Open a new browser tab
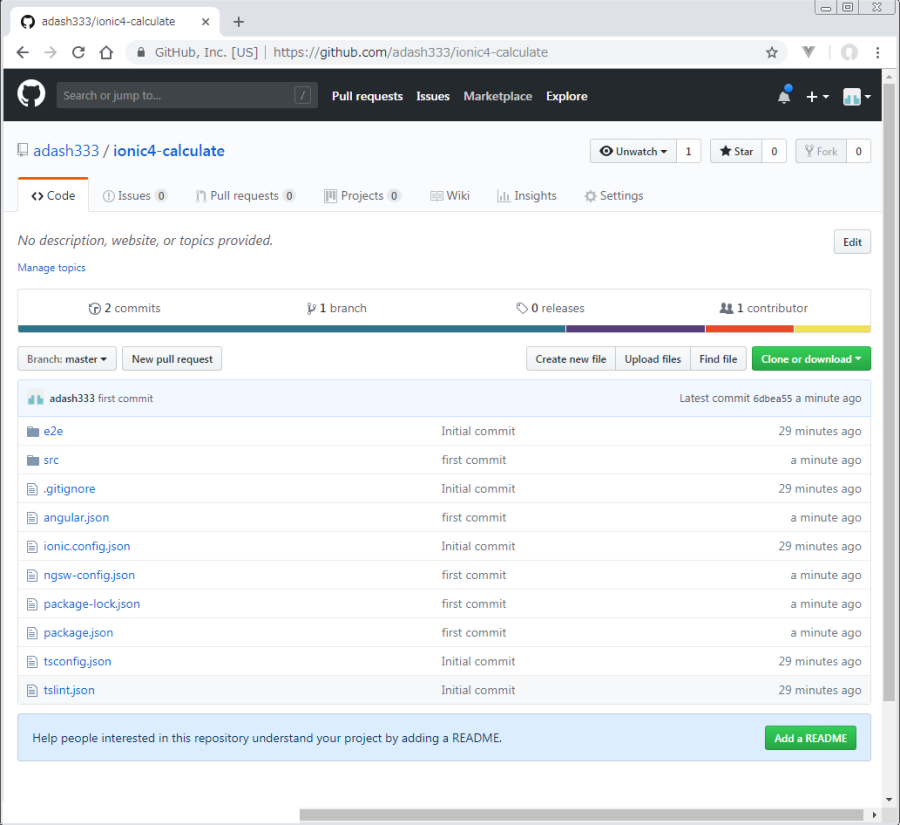Viewport: 900px width, 825px height. 238,21
